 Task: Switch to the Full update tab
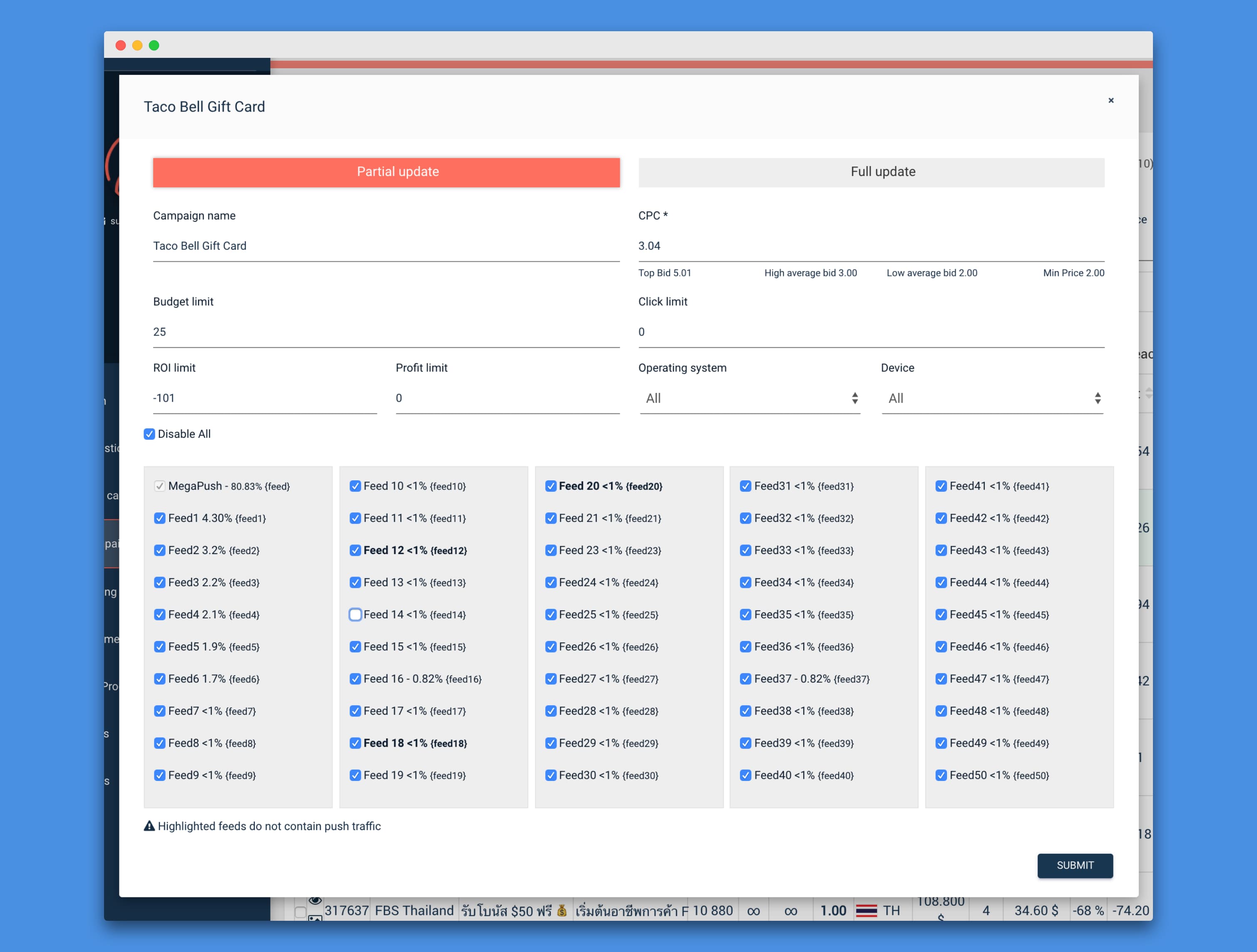(871, 172)
